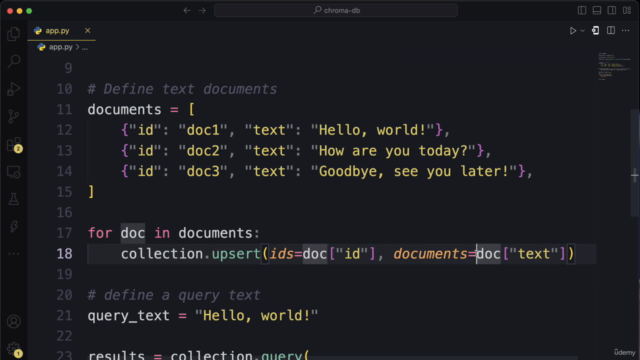Open changes diff icon in editor toolbar
This screenshot has height=360, width=640.
click(x=596, y=31)
